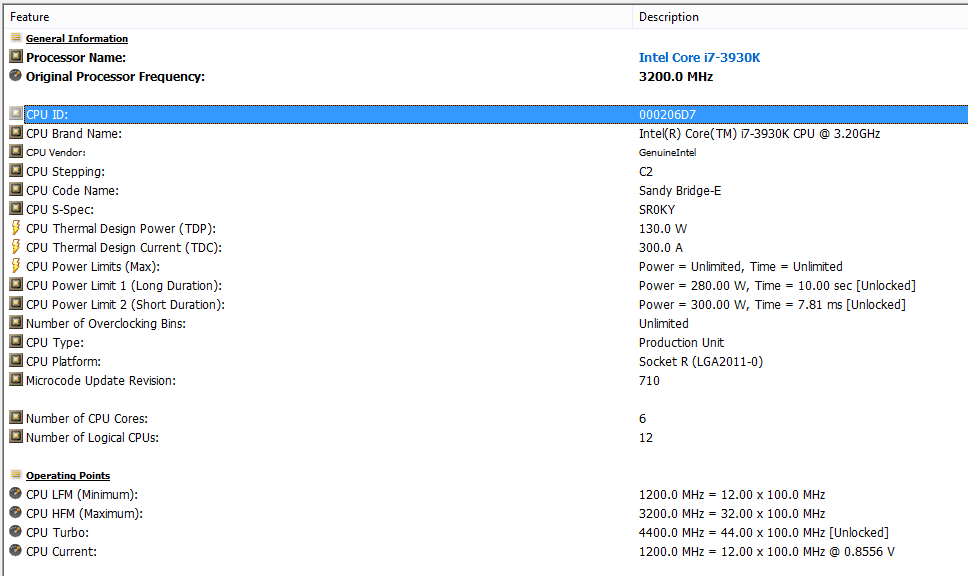The height and width of the screenshot is (576, 968).
Task: Select the CPU LFM 12.00 x 100.0 MHz value
Action: click(x=732, y=495)
